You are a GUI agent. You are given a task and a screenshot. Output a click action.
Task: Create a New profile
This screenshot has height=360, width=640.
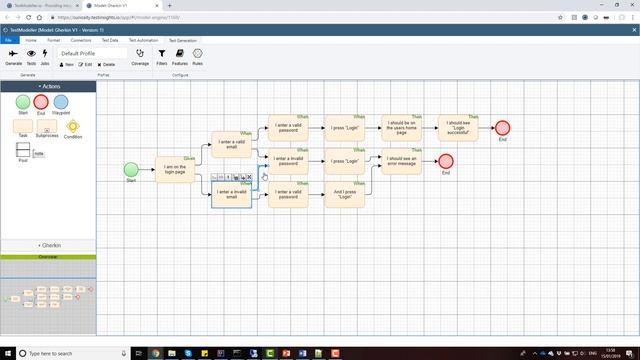(x=67, y=64)
